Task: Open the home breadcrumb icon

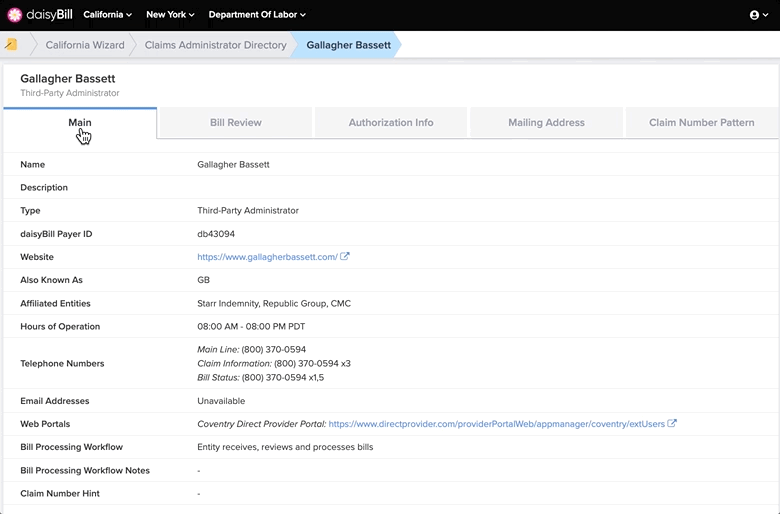Action: click(x=11, y=45)
